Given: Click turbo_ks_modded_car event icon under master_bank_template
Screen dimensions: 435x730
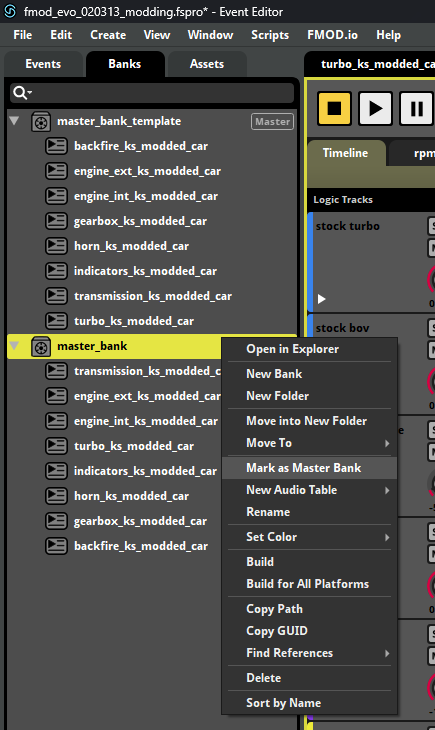Looking at the screenshot, I should pos(56,321).
